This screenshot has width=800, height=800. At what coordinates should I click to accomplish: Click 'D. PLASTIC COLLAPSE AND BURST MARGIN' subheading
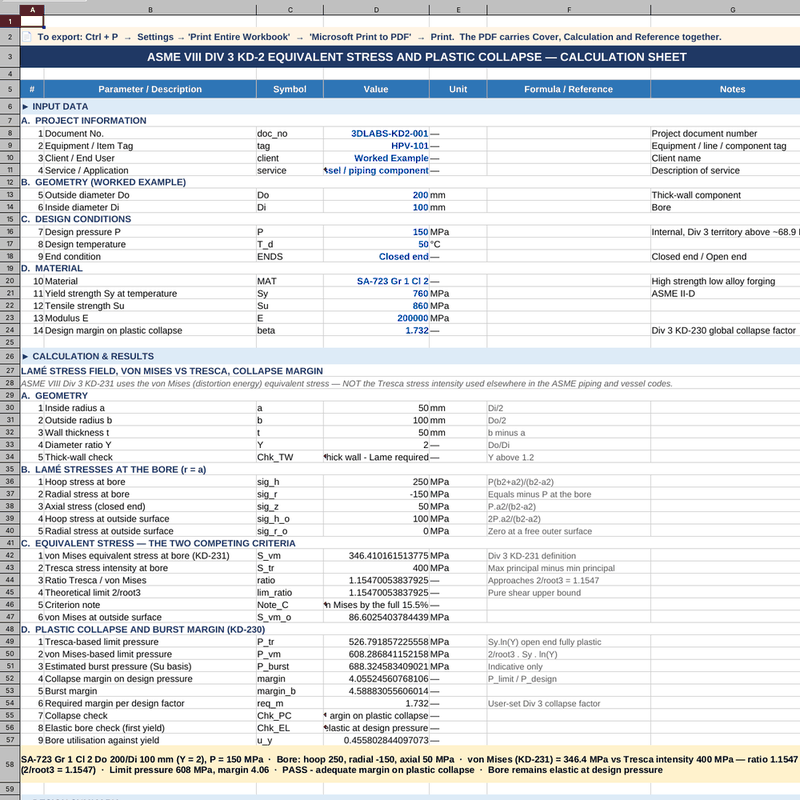[x=143, y=630]
